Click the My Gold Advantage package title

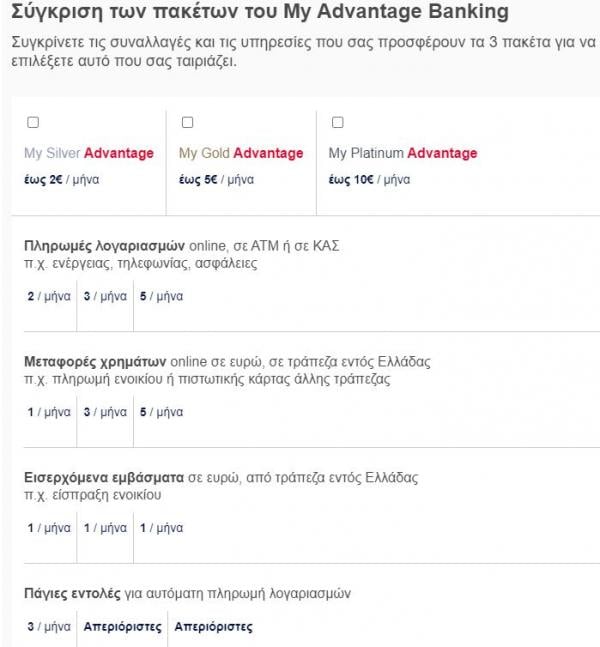click(241, 153)
